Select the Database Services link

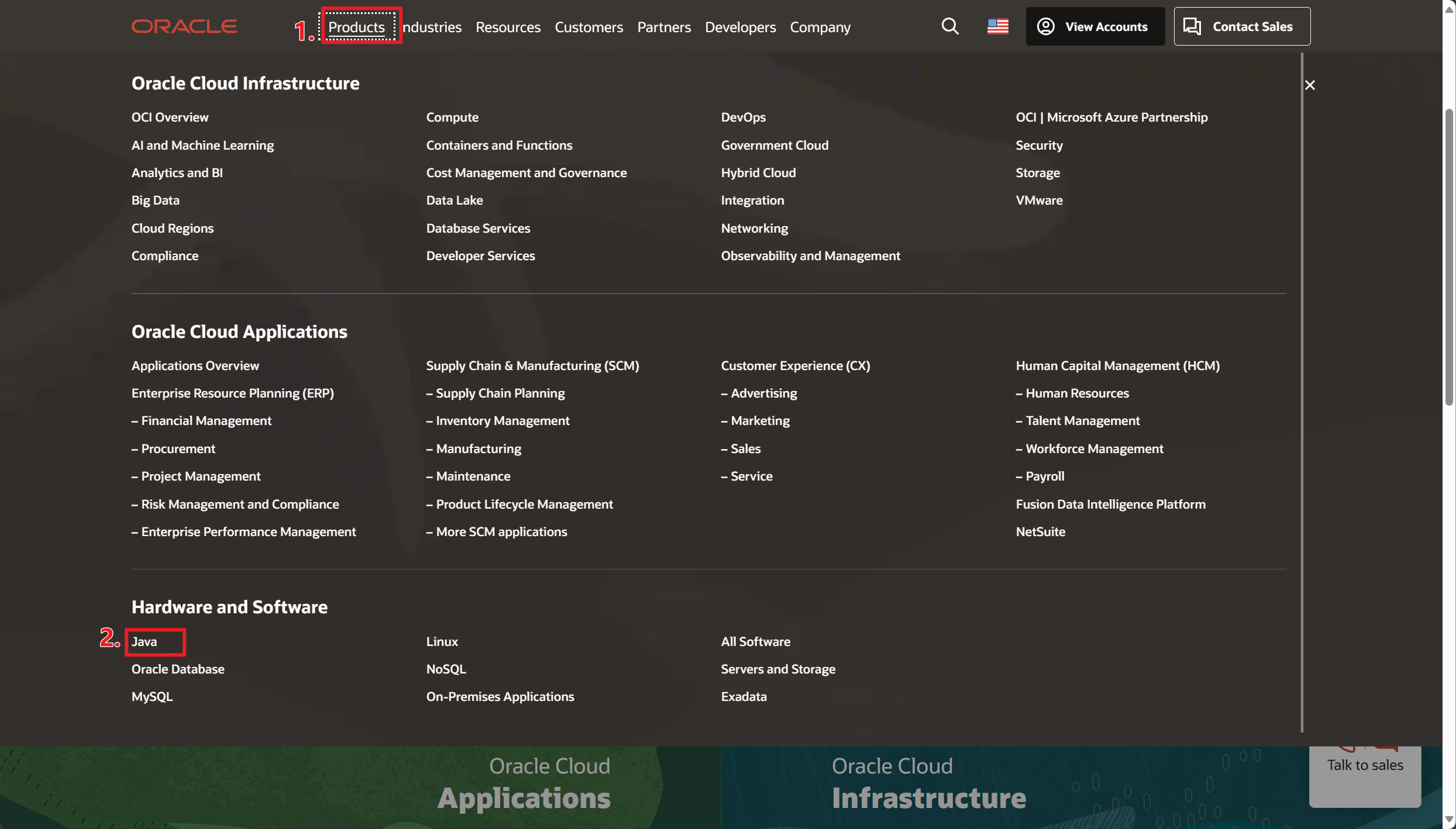coord(478,228)
